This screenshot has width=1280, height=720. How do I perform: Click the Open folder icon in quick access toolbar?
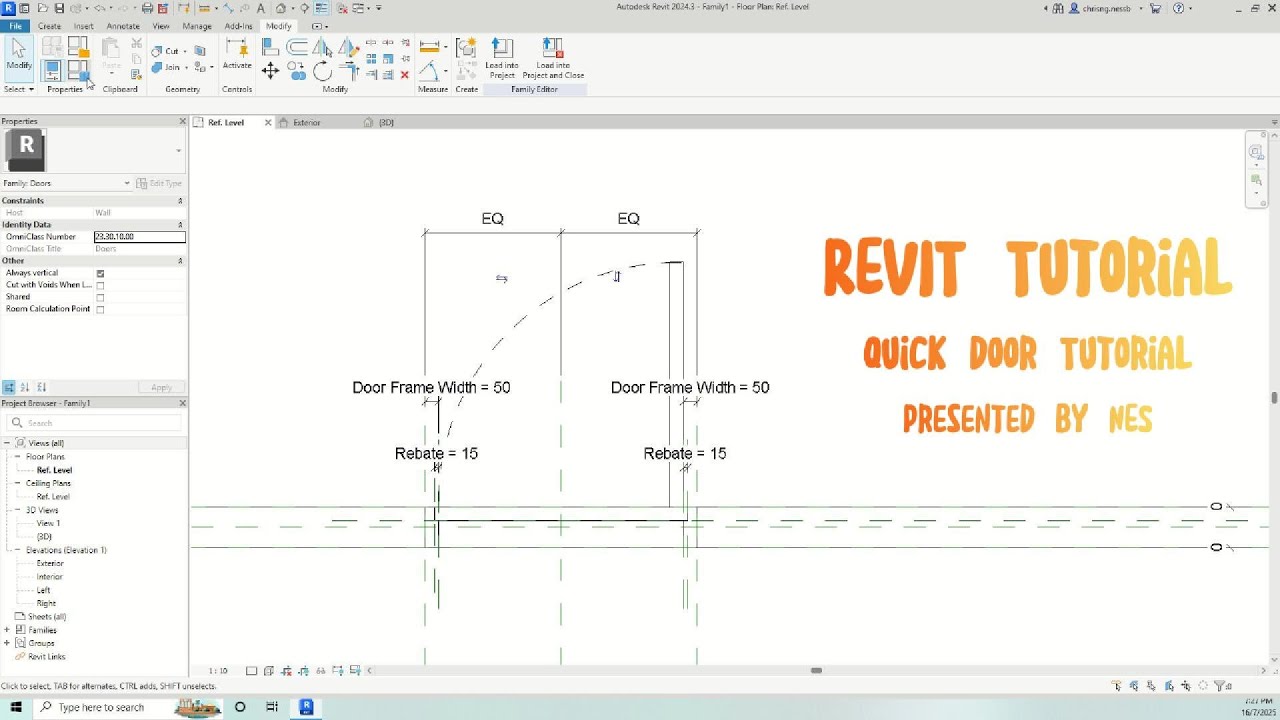pyautogui.click(x=41, y=8)
